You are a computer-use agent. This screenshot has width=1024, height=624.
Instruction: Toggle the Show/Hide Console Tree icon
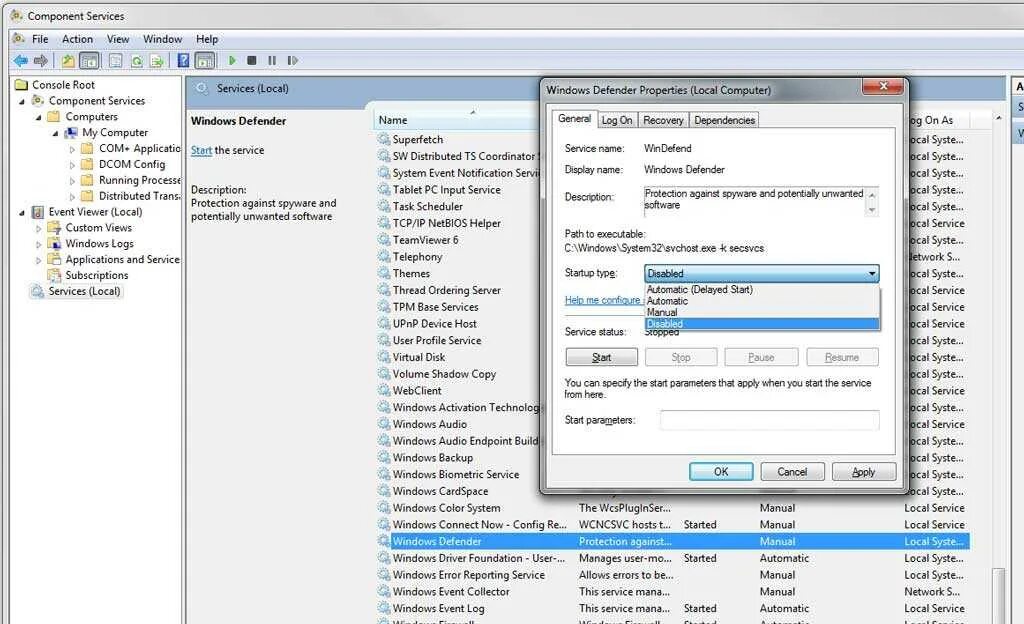[89, 61]
